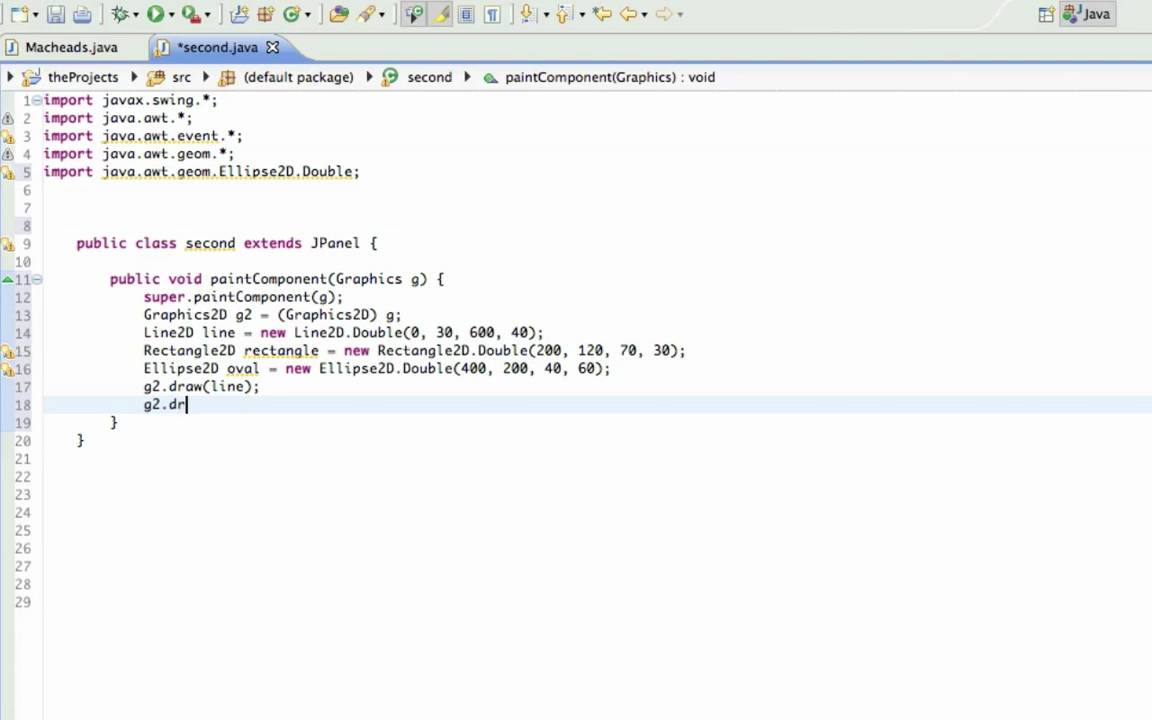Screen dimensions: 1152x720
Task: Toggle Breadcrumb navigation button
Action: pos(414,14)
